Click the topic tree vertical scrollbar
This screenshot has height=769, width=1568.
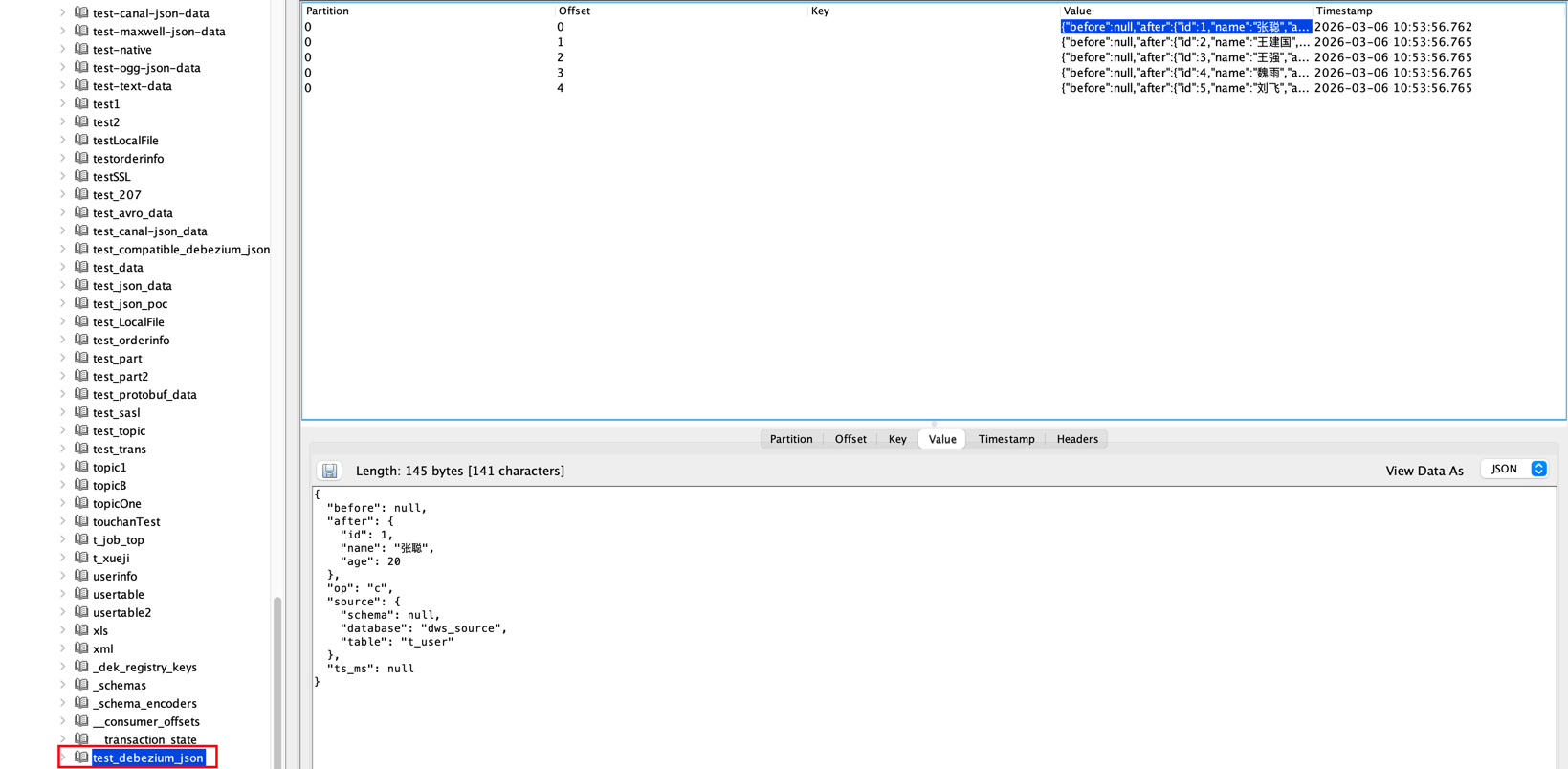(277, 679)
